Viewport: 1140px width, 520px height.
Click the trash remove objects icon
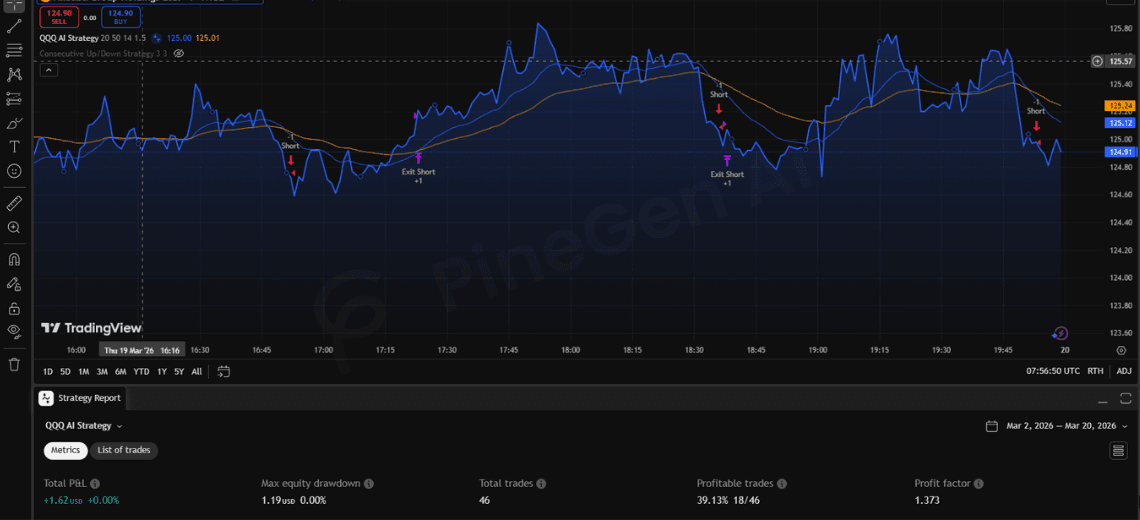(14, 364)
